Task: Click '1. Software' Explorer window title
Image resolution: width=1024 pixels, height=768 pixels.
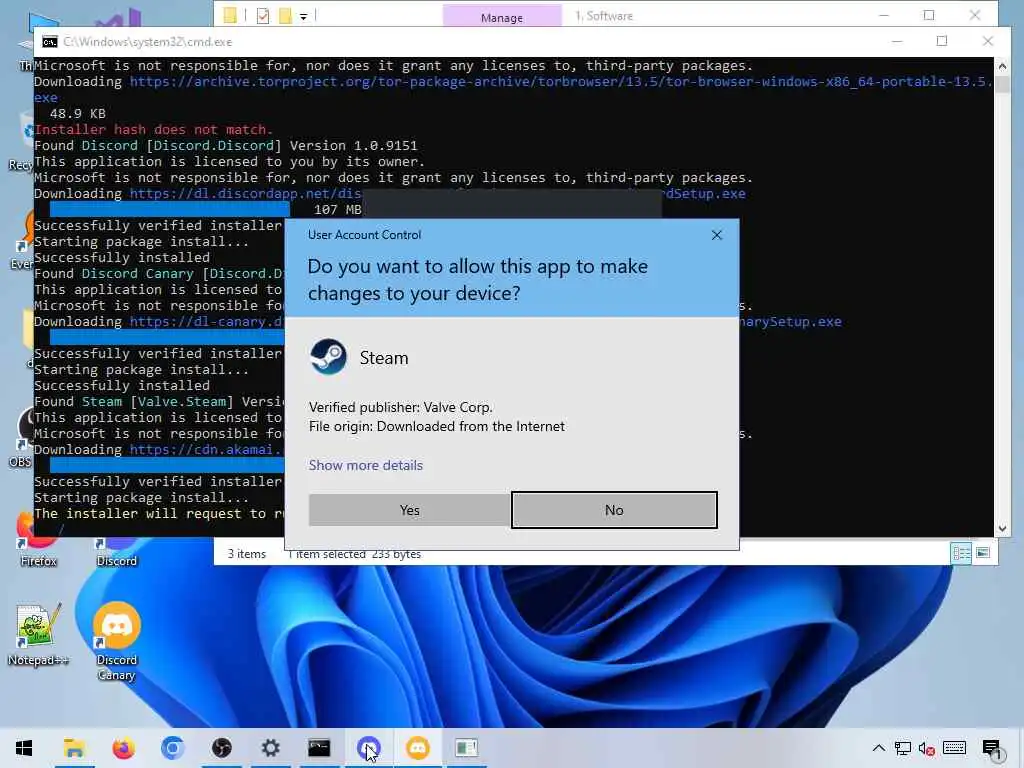Action: (x=604, y=16)
